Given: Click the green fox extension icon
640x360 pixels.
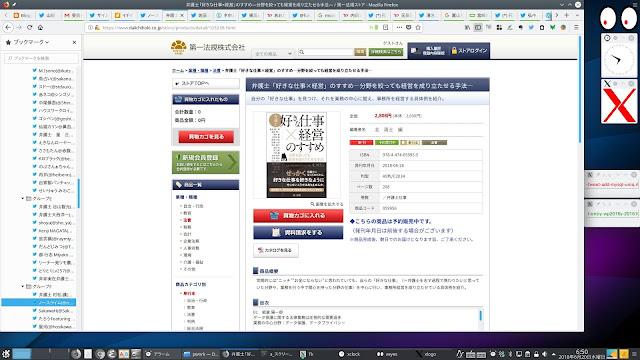Looking at the screenshot, I should click(552, 27).
